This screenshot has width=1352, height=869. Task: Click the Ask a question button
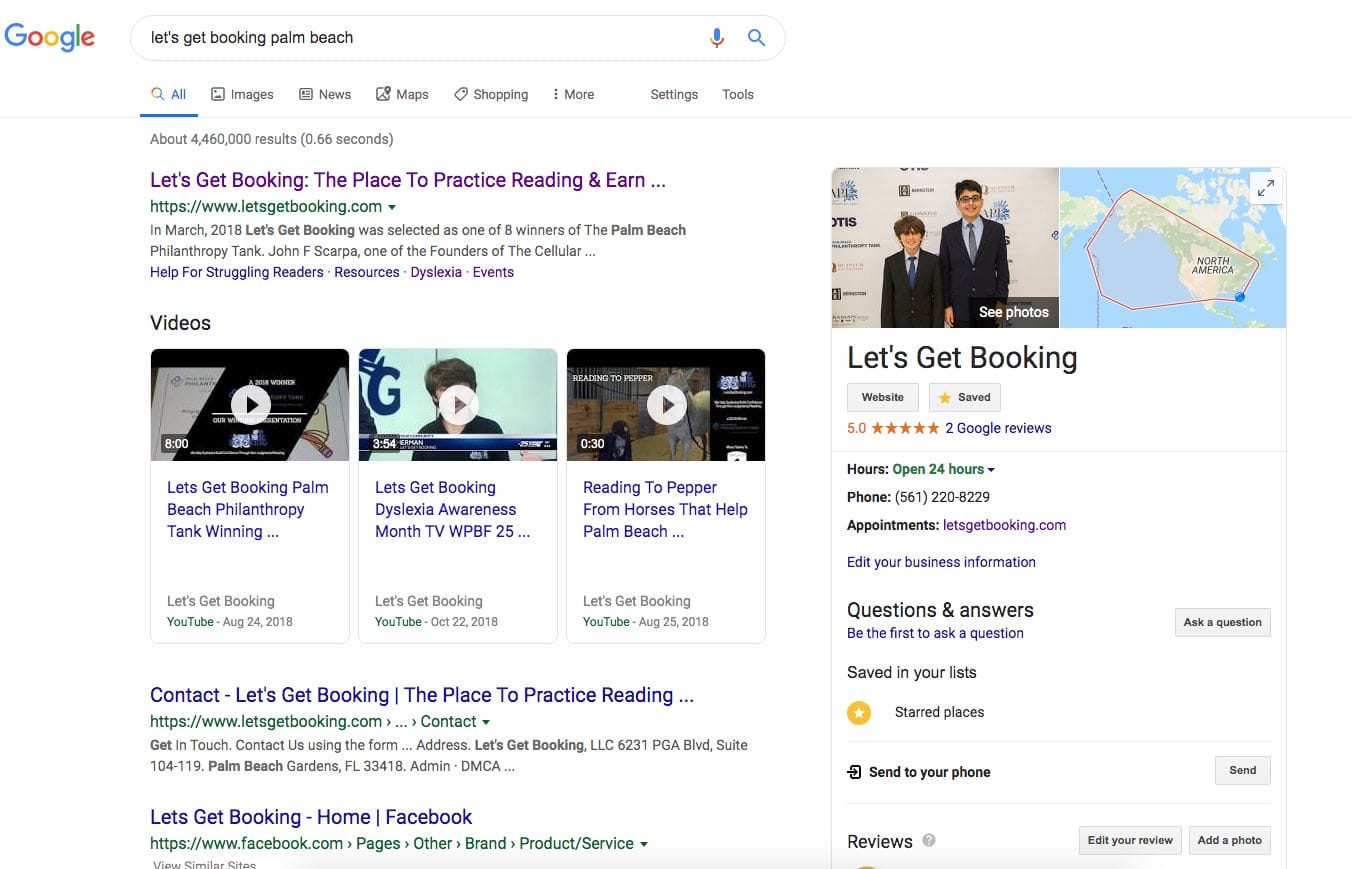(1222, 622)
